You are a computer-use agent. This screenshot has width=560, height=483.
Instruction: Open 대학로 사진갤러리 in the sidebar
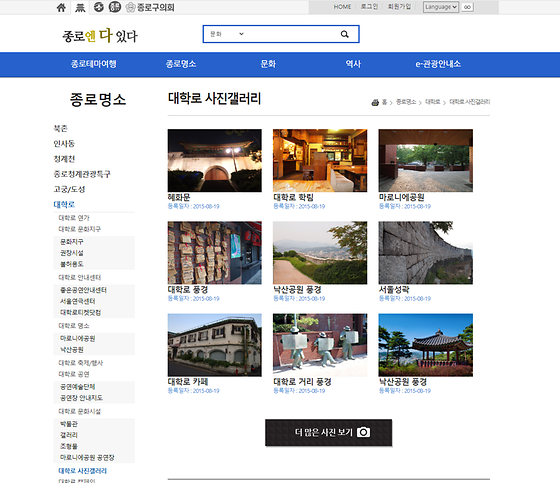(82, 471)
